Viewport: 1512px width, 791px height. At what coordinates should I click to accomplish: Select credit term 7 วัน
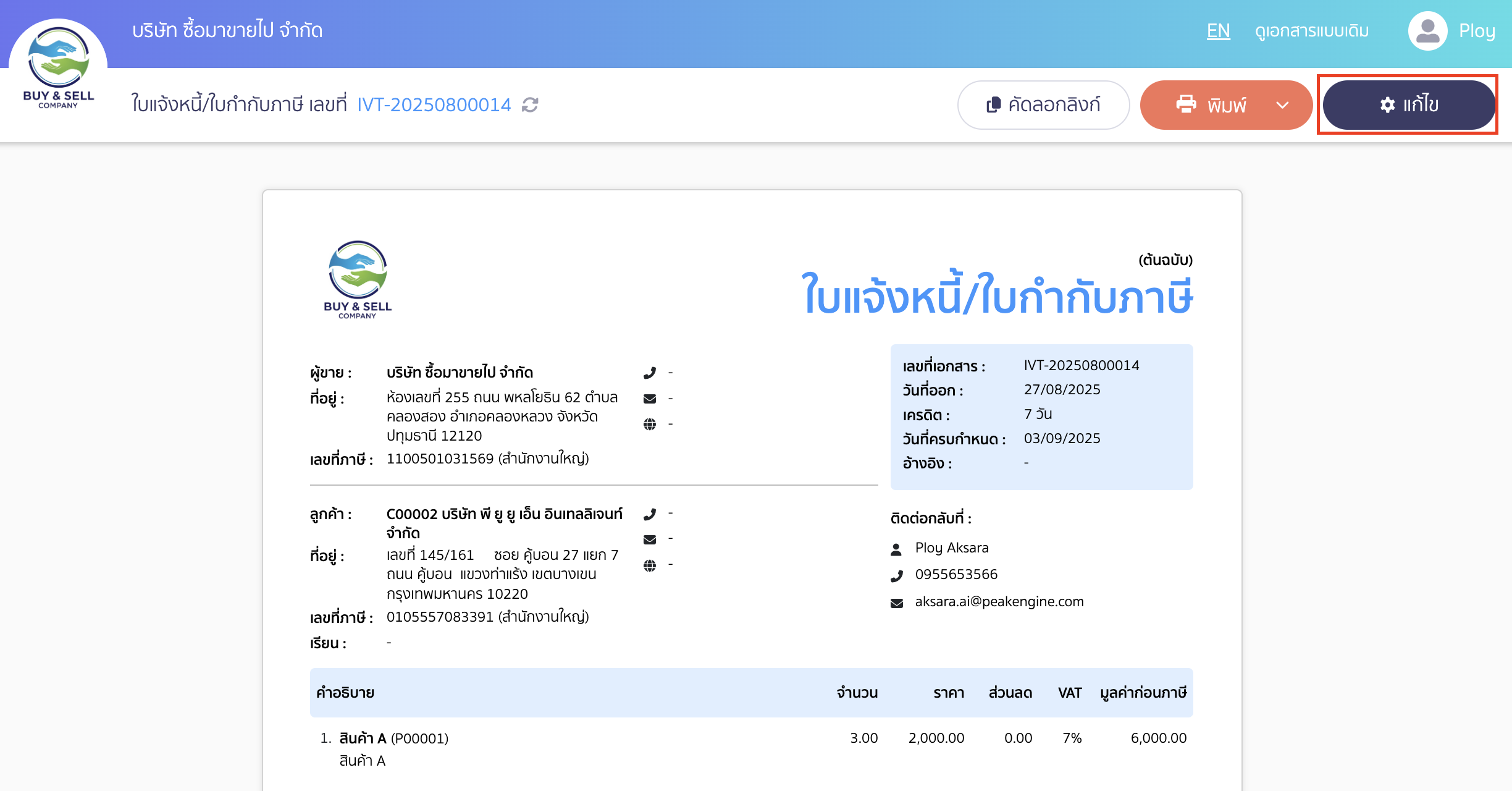pos(1038,414)
